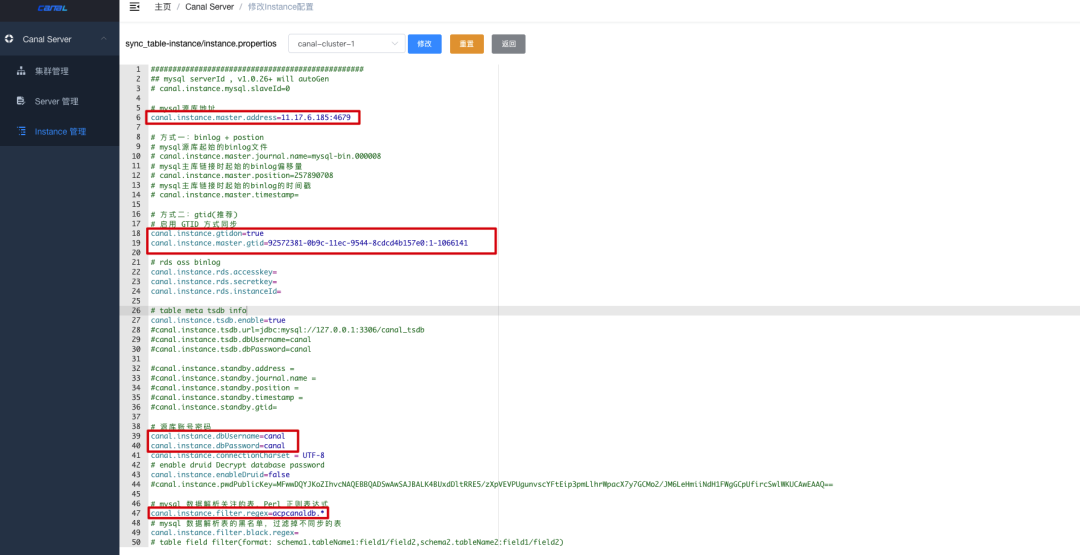Click comment line canal.instance.master.timestamp=
This screenshot has height=555, width=1080.
click(x=225, y=195)
